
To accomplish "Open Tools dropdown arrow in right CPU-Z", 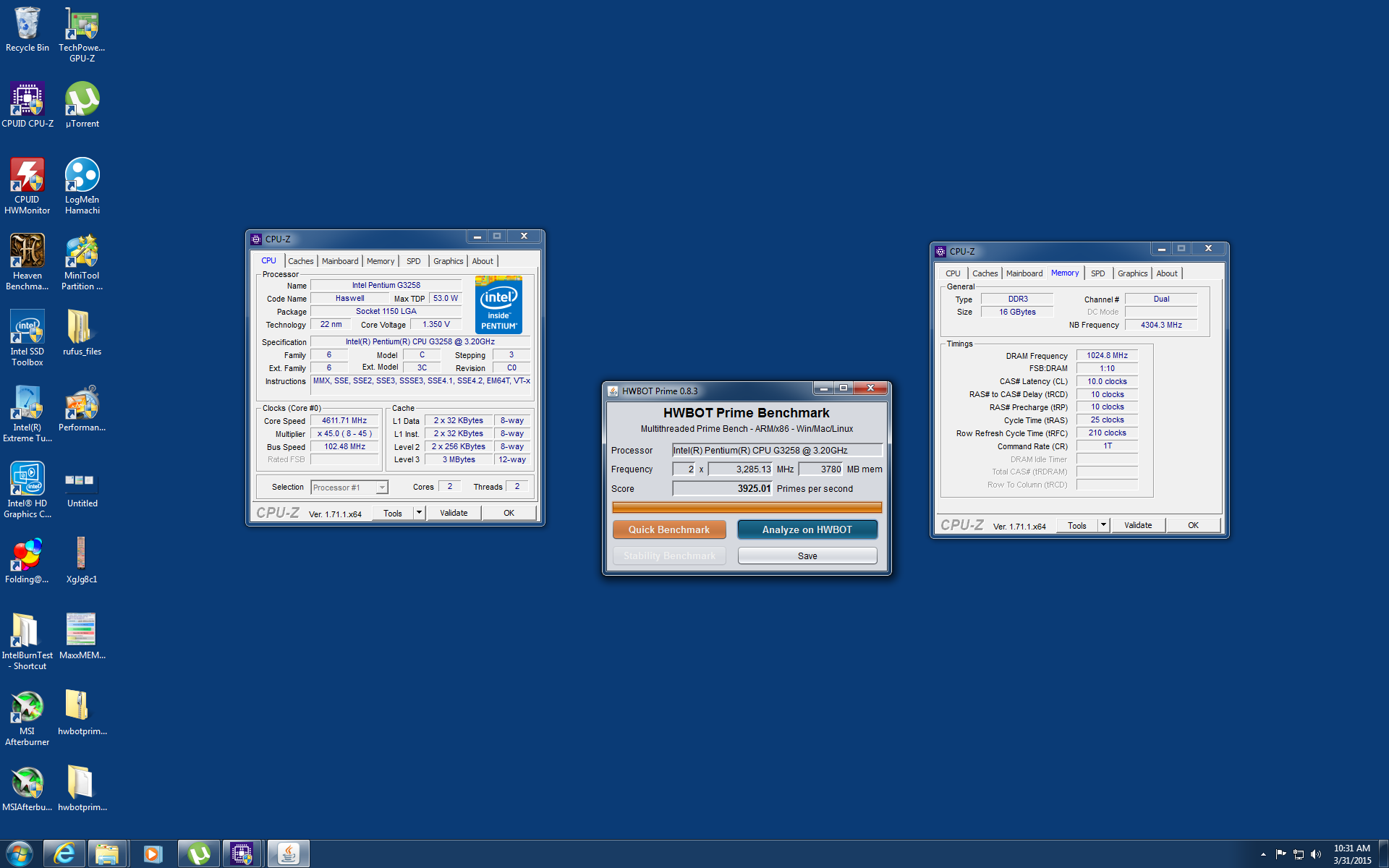I will tap(1103, 525).
